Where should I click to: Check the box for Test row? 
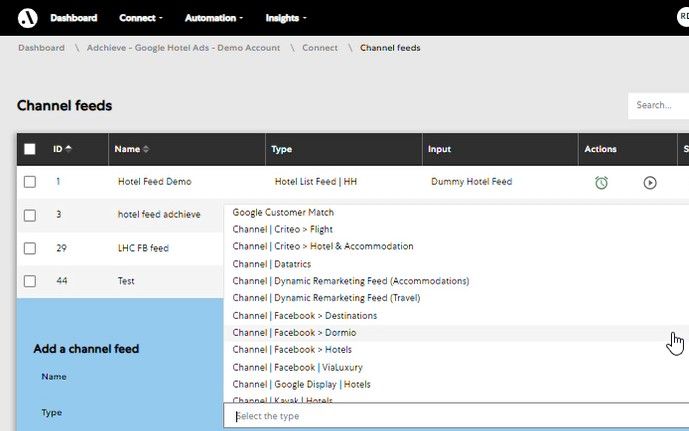[29, 281]
